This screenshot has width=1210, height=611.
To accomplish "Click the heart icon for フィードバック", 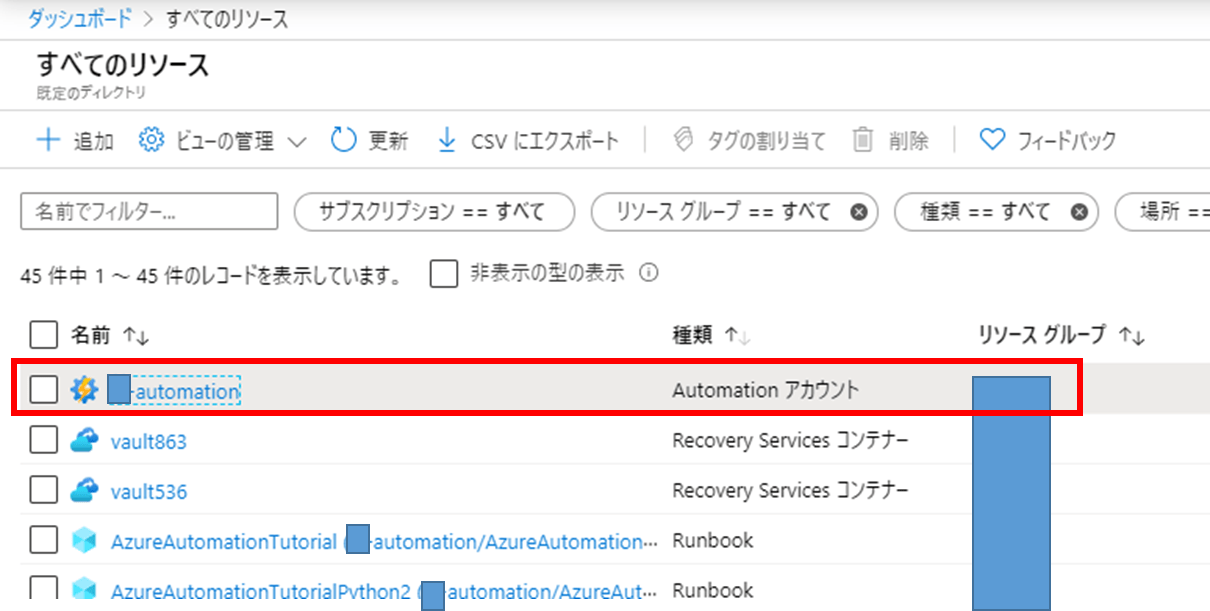I will 992,140.
